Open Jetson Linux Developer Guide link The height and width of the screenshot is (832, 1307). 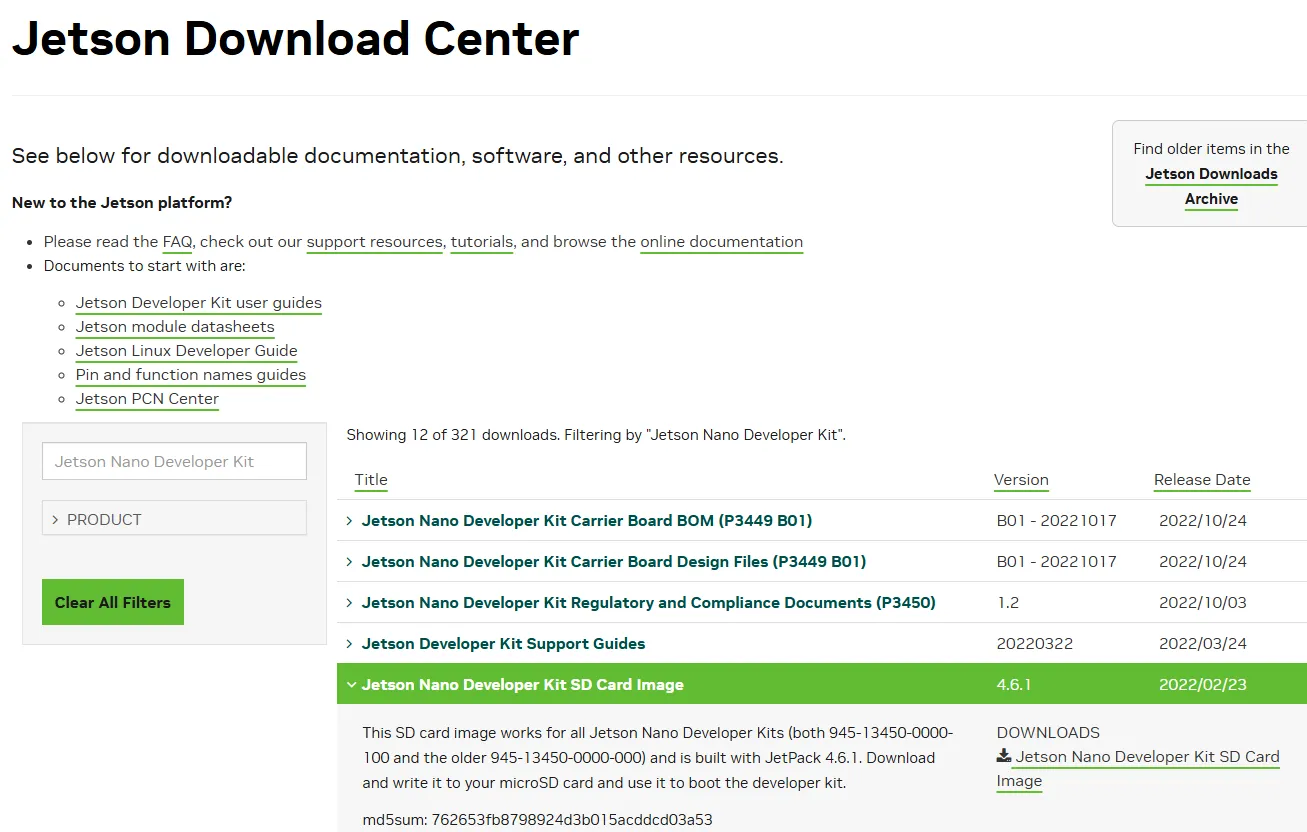click(187, 351)
